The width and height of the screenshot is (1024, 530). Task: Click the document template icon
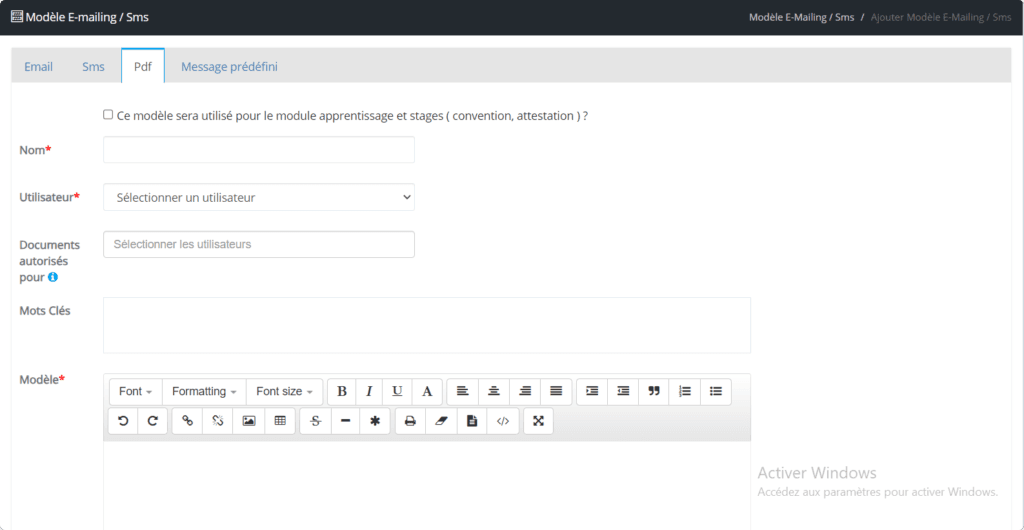tap(472, 422)
